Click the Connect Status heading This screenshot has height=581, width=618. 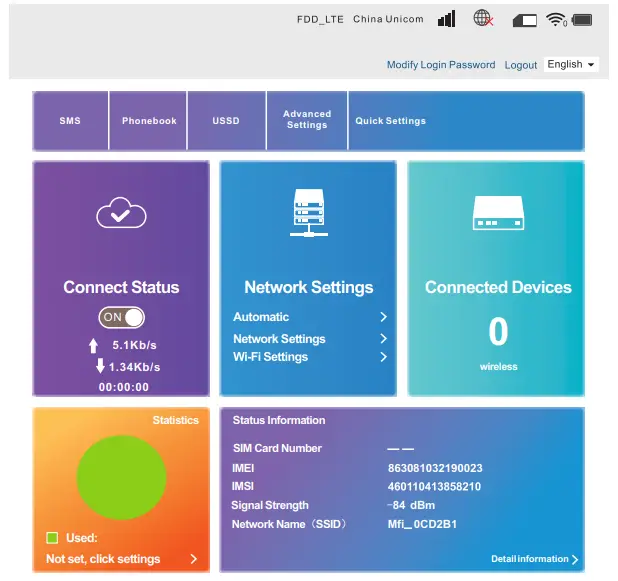pyautogui.click(x=121, y=287)
